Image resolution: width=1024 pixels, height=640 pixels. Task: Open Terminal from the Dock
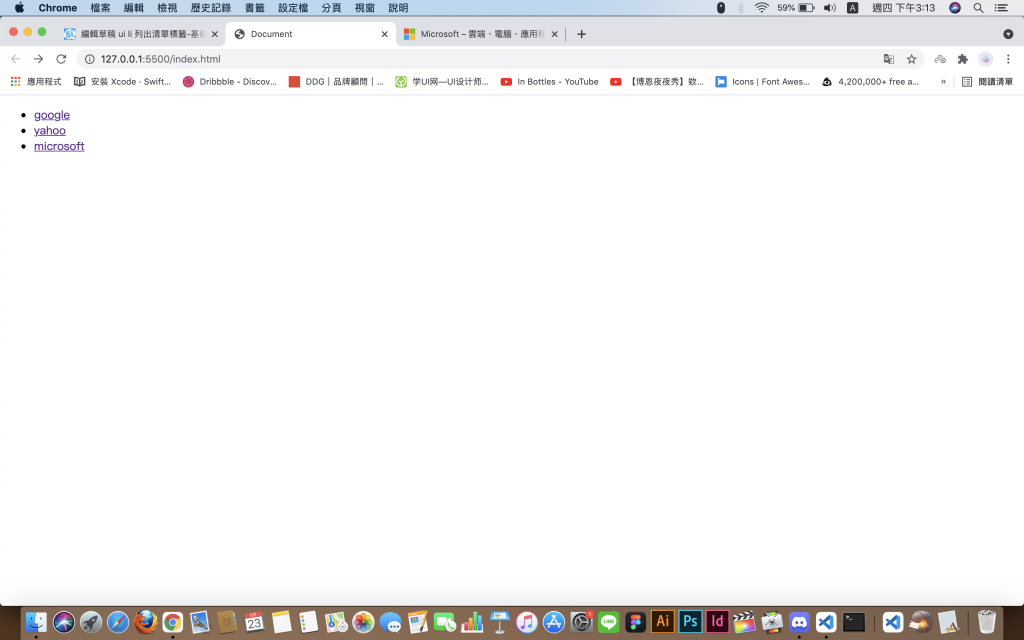click(x=854, y=622)
